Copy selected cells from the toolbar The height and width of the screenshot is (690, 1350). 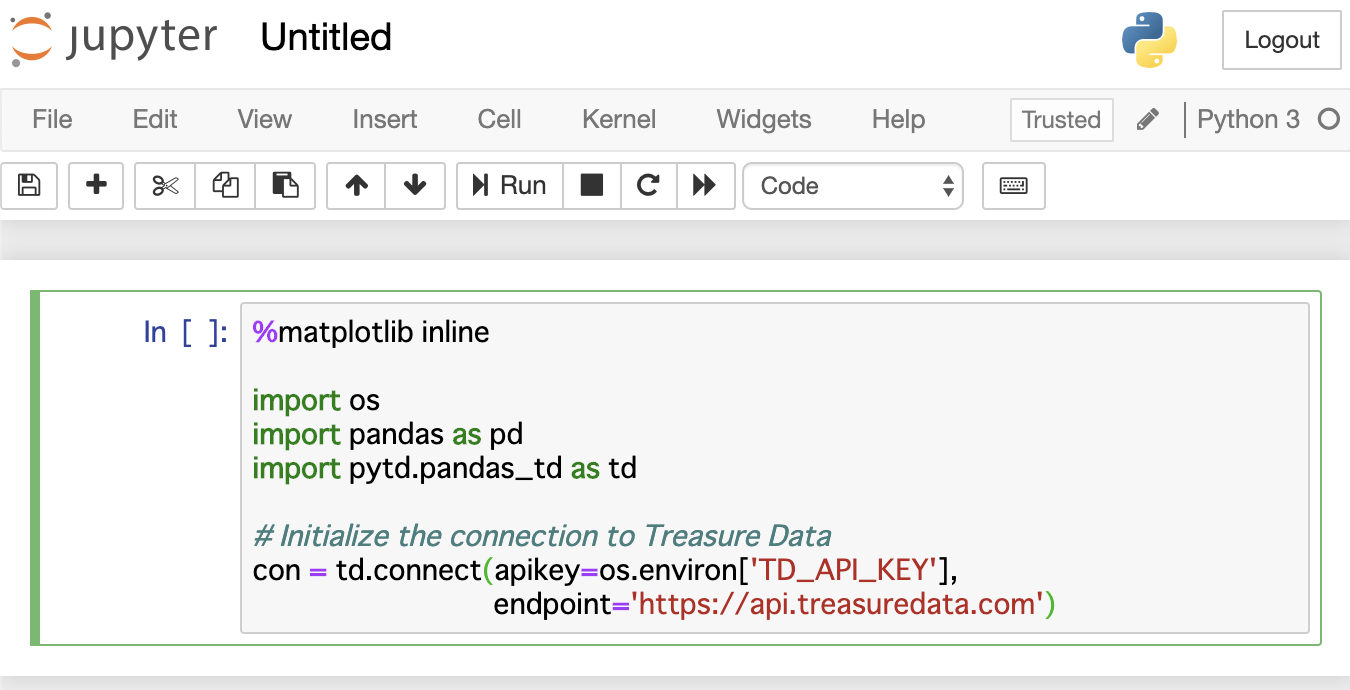[225, 186]
